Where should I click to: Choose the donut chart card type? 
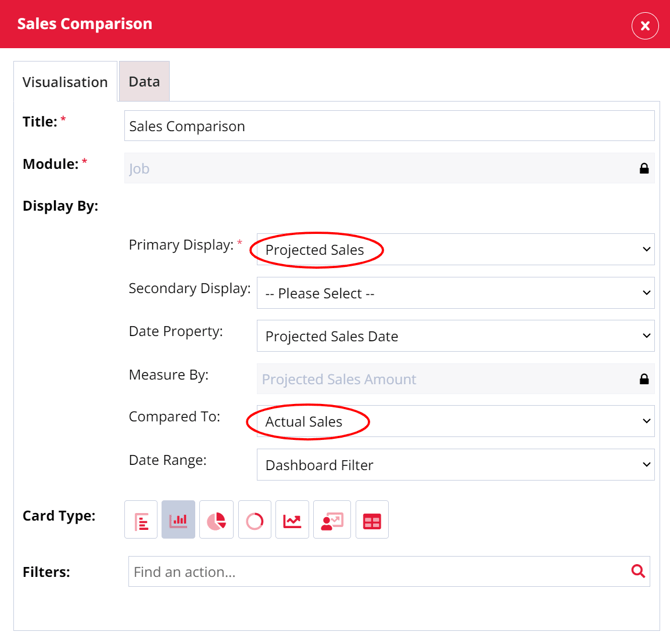pyautogui.click(x=255, y=519)
